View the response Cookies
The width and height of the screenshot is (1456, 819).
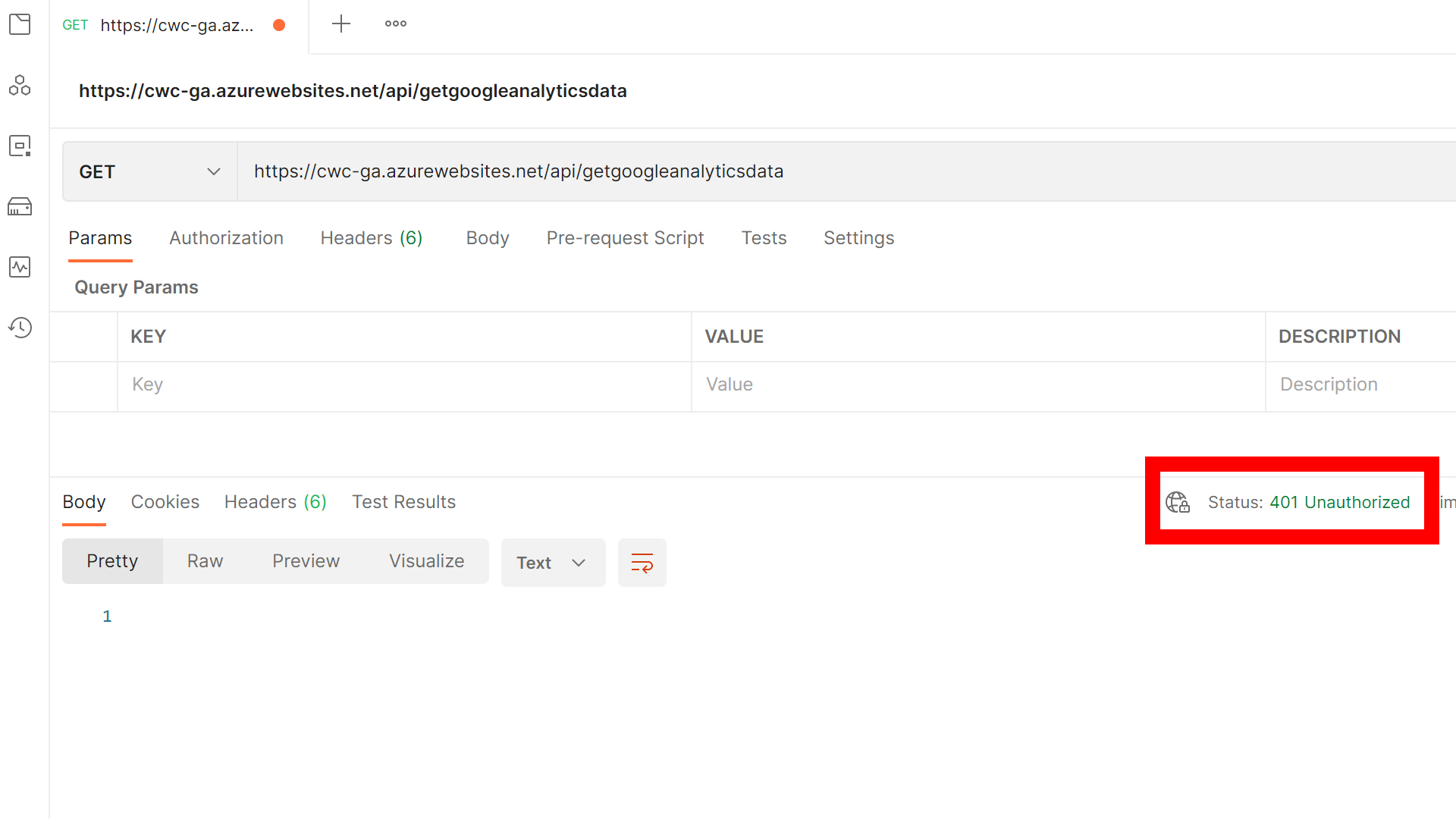coord(165,501)
